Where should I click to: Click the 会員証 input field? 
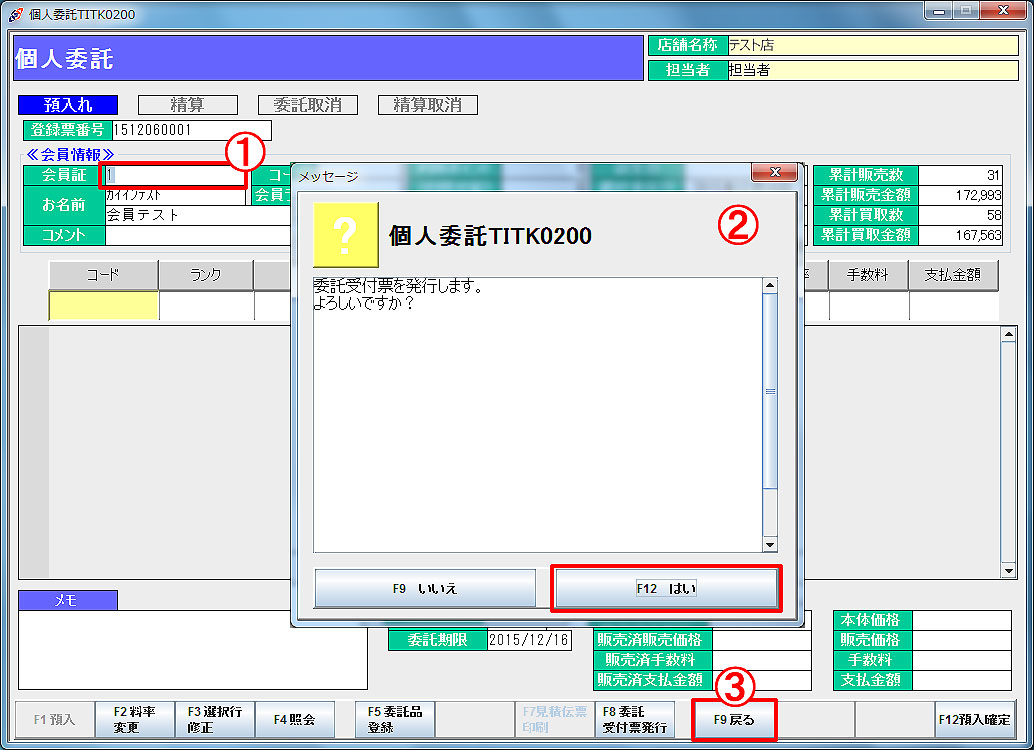[175, 175]
